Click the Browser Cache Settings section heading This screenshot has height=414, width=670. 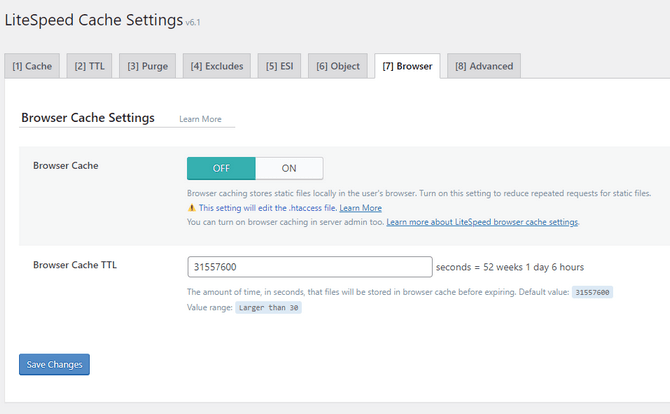88,118
